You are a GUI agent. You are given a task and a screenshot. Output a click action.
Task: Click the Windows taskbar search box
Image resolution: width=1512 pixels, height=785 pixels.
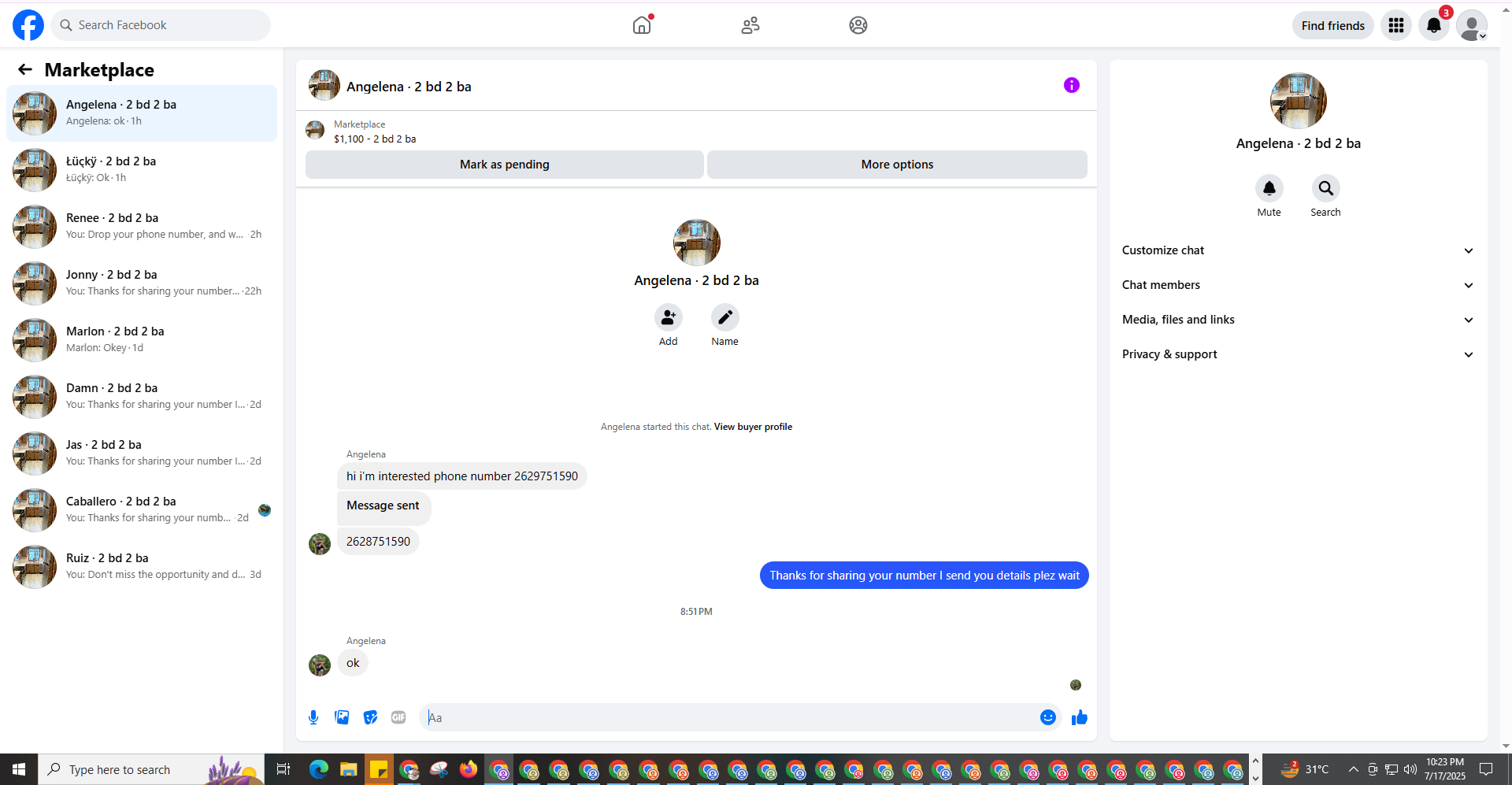151,769
